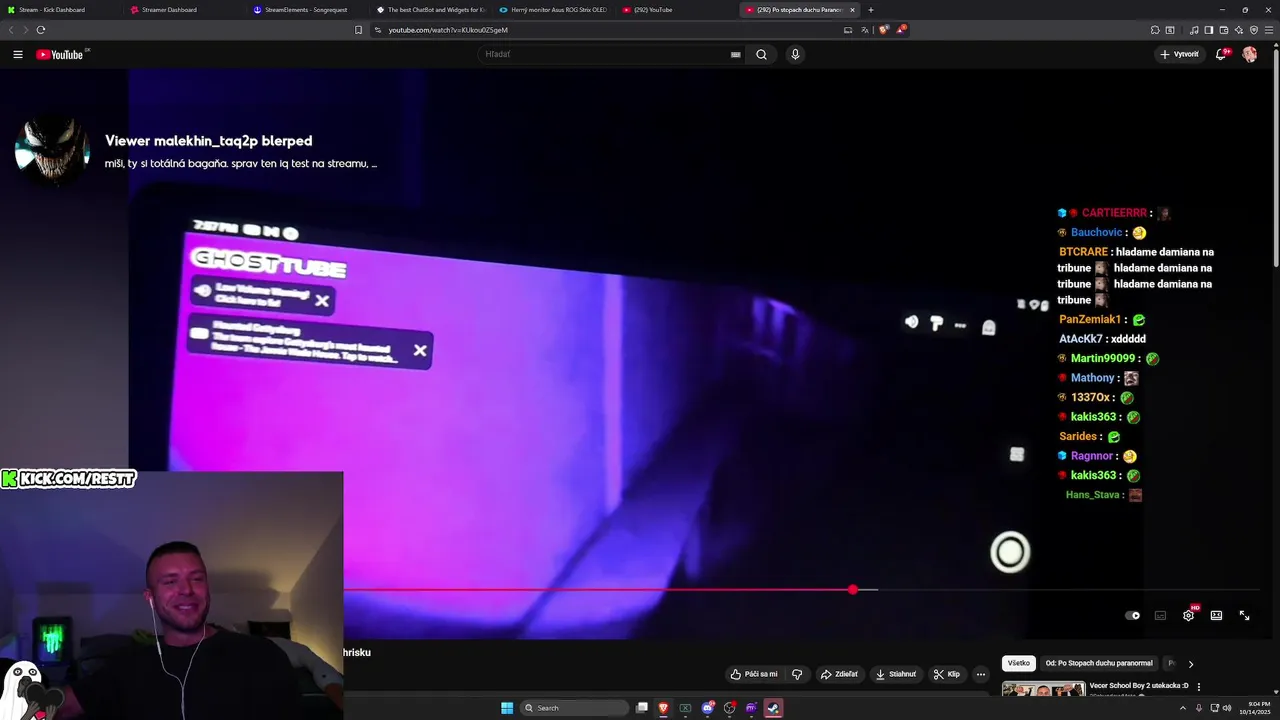Open Task View on the taskbar
The image size is (1280, 720).
coord(642,708)
